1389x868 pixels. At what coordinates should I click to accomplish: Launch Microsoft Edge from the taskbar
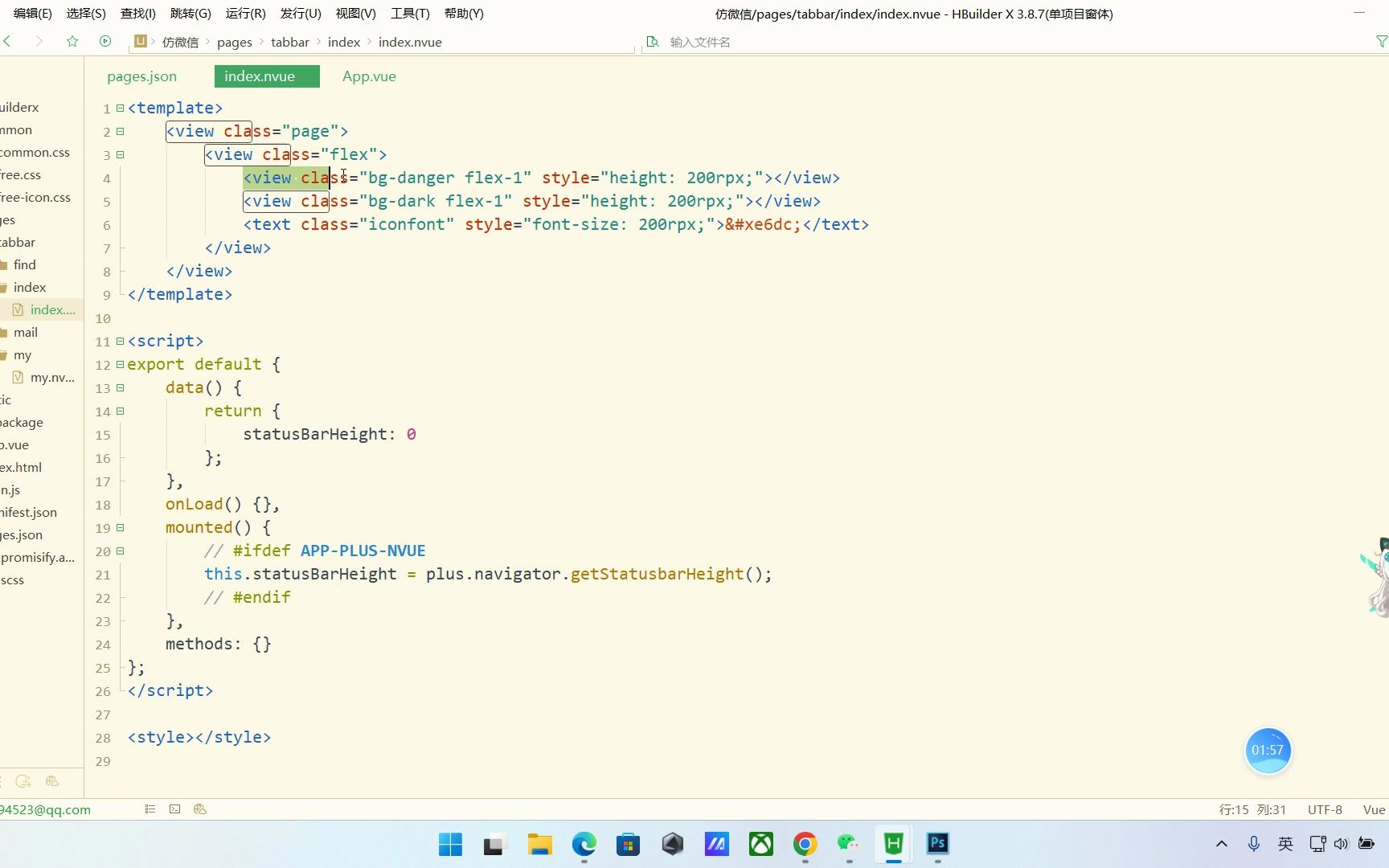[x=584, y=844]
